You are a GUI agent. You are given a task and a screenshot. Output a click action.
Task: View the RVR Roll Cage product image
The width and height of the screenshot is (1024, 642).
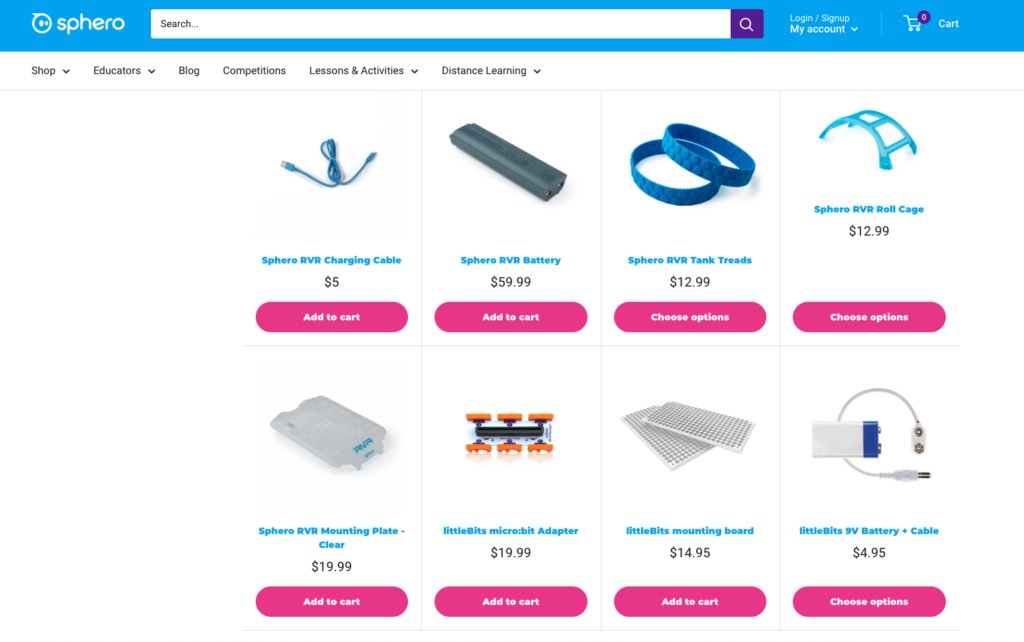[869, 141]
